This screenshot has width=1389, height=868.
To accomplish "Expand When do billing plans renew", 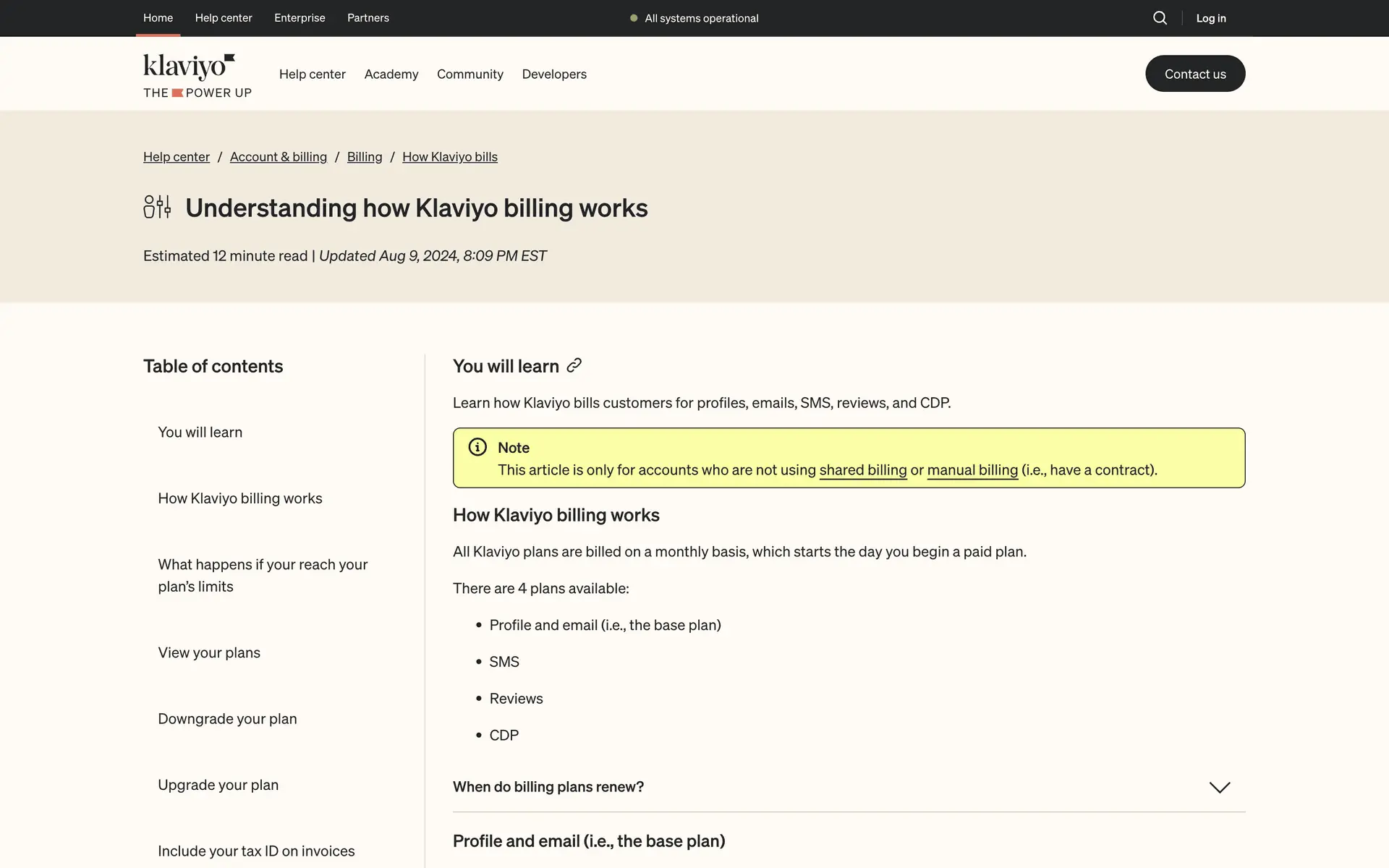I will point(548,786).
